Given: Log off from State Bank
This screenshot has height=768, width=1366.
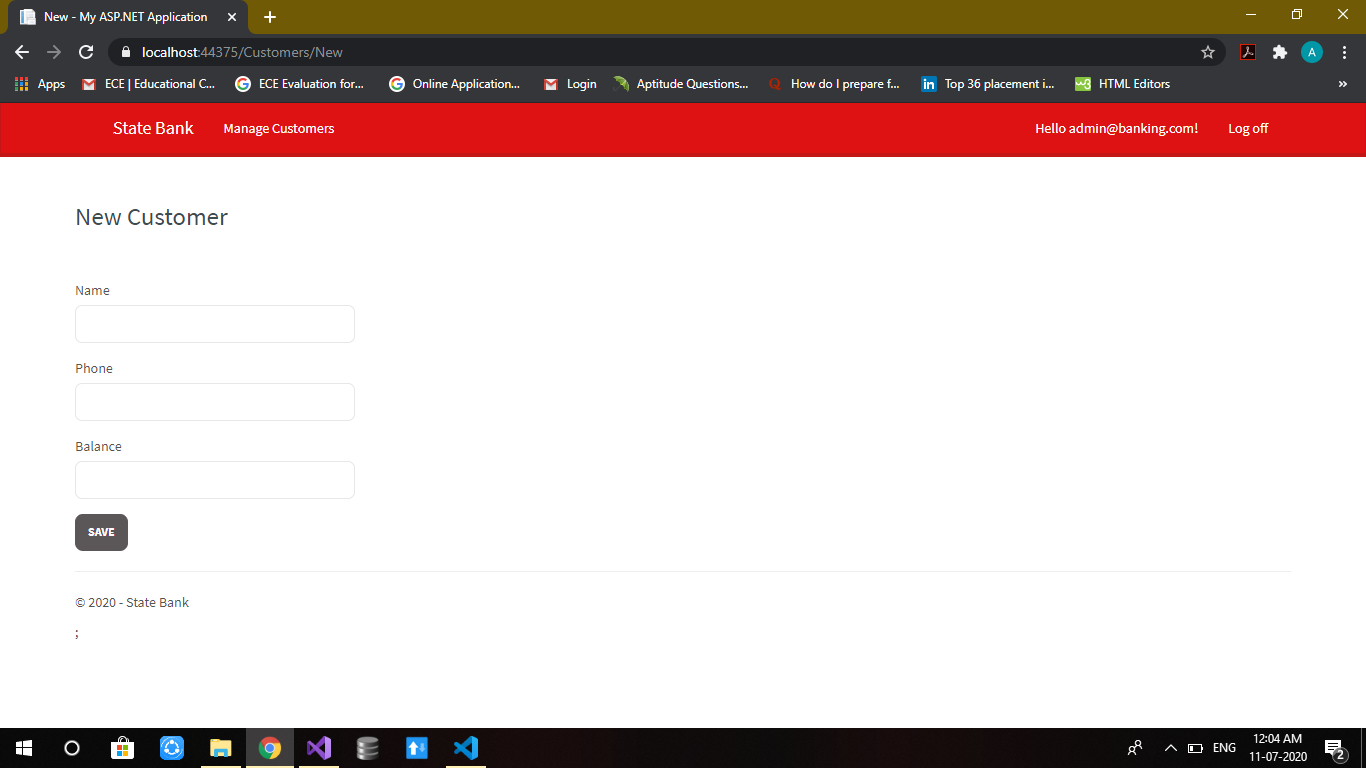Looking at the screenshot, I should click(x=1247, y=128).
